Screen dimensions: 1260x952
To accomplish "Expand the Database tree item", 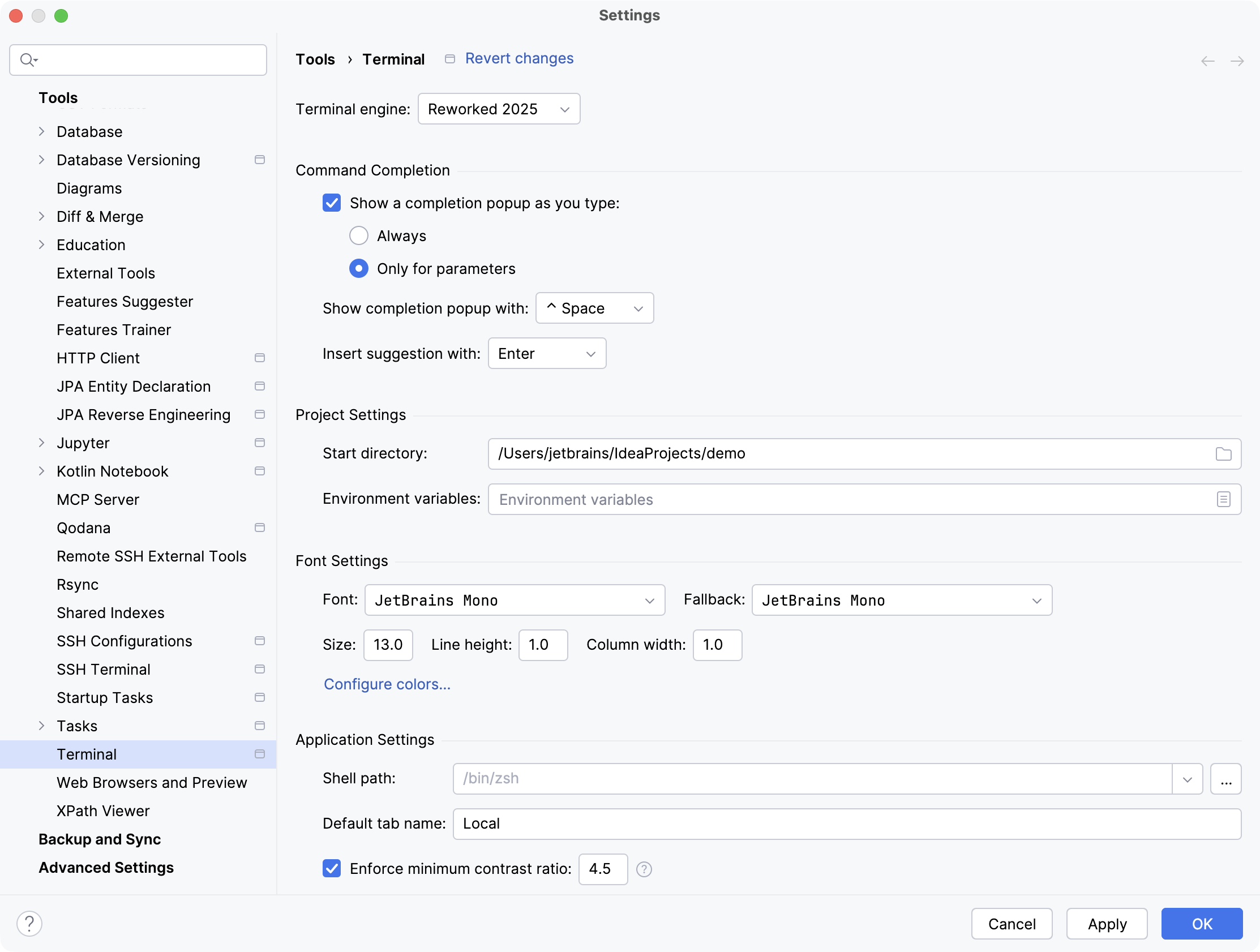I will [x=41, y=131].
